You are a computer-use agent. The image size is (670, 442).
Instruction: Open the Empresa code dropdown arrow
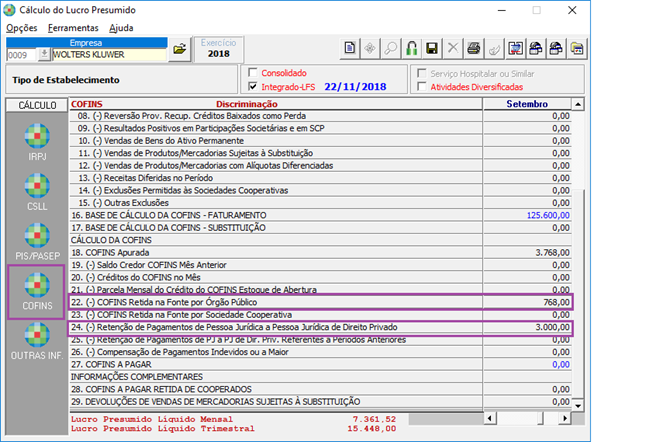(x=44, y=54)
